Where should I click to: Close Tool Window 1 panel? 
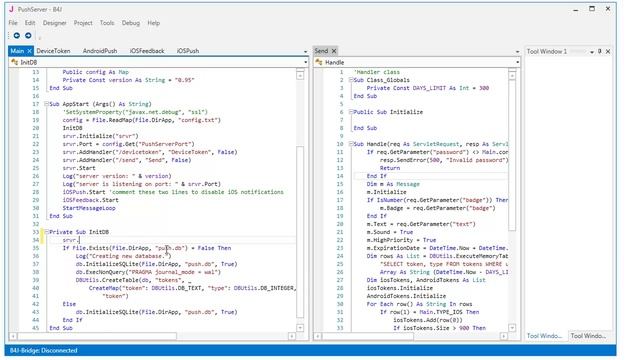click(x=608, y=51)
